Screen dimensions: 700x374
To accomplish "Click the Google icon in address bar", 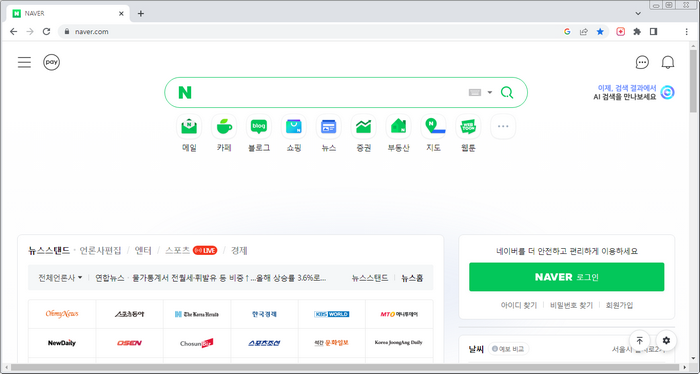I will tap(567, 32).
